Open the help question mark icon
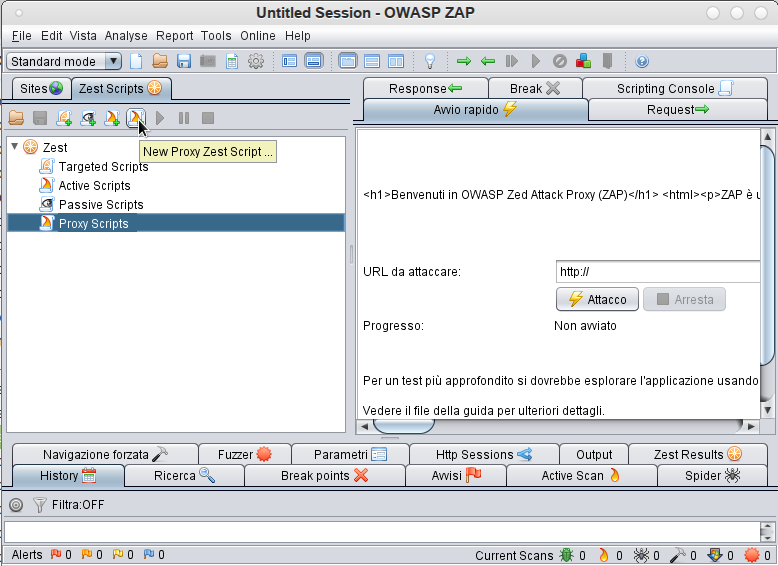 tap(642, 62)
